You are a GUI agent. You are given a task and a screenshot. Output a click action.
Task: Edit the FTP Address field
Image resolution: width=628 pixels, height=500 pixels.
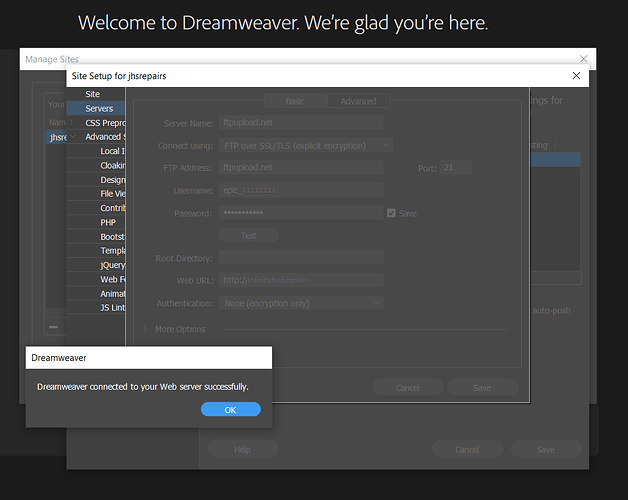coord(301,167)
